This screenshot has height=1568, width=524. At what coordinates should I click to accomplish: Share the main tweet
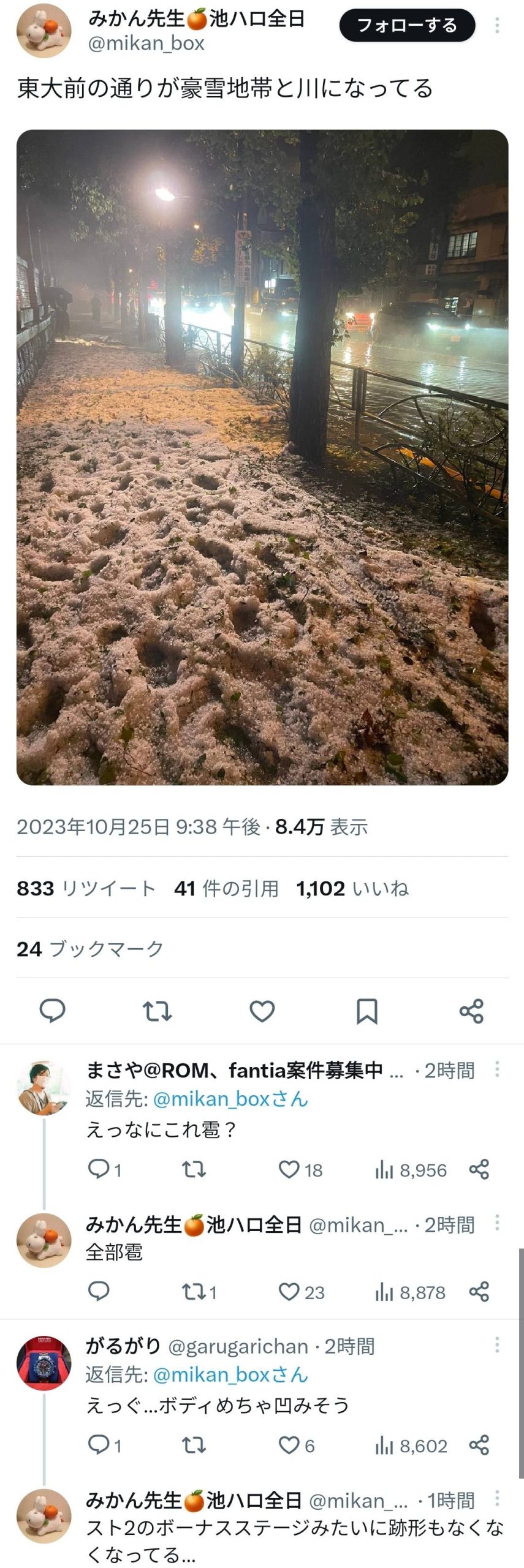tap(471, 1011)
